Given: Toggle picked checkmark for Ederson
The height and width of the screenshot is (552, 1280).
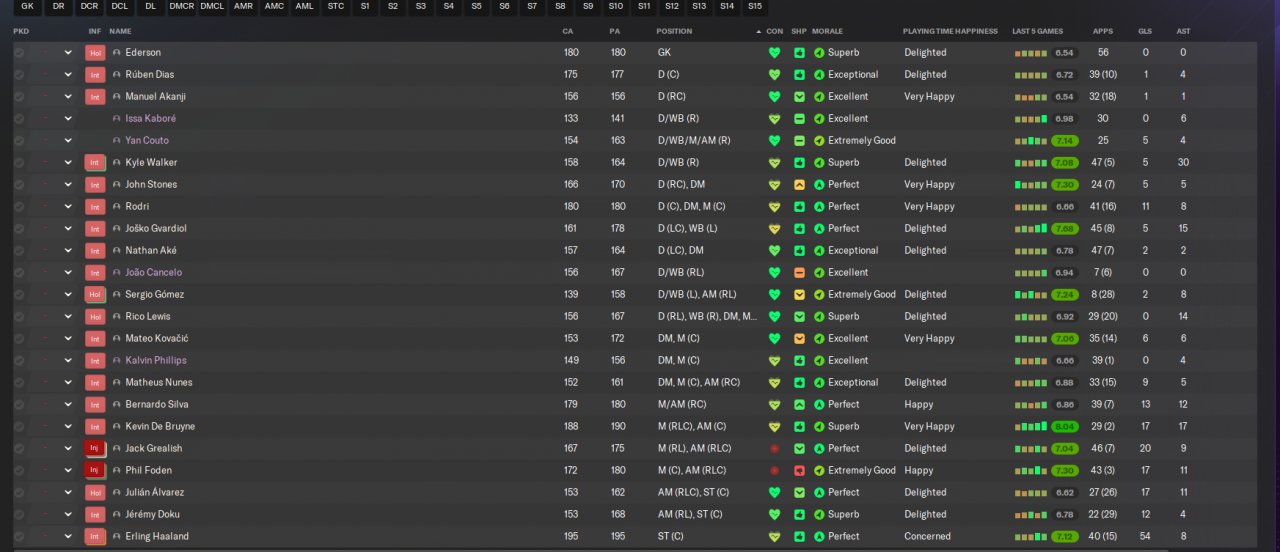Looking at the screenshot, I should tap(19, 52).
